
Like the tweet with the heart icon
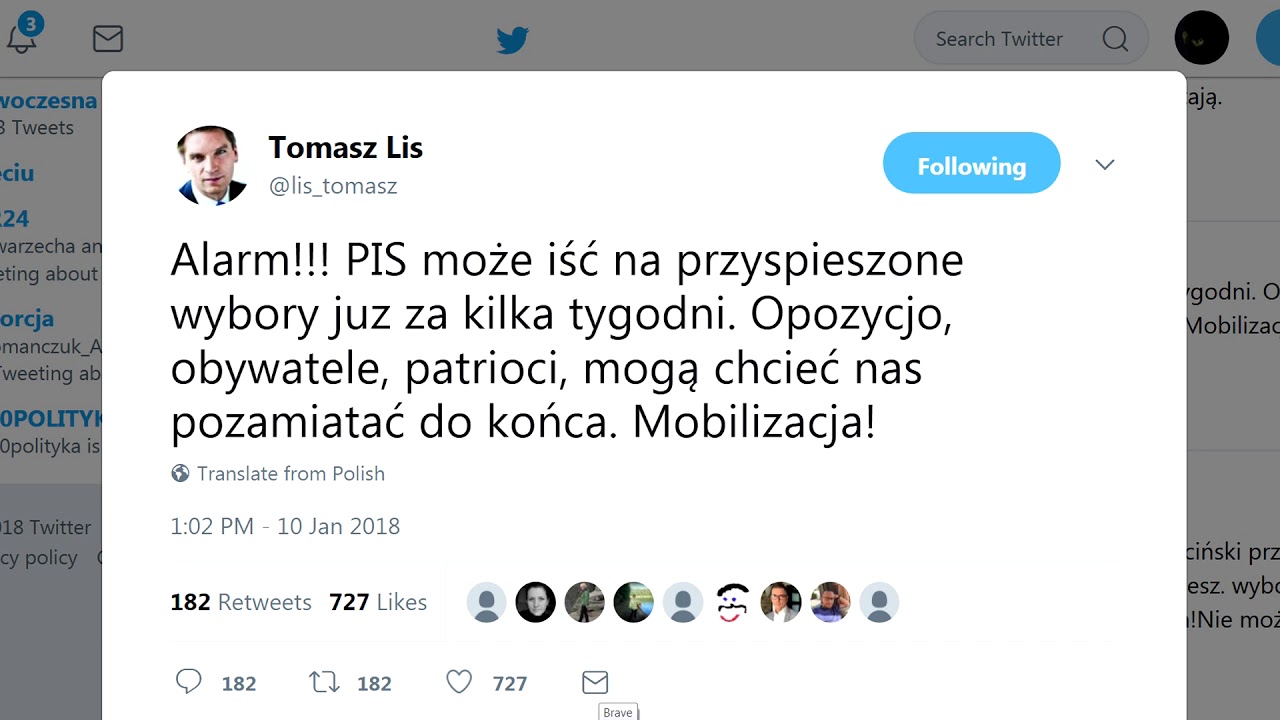tap(459, 682)
